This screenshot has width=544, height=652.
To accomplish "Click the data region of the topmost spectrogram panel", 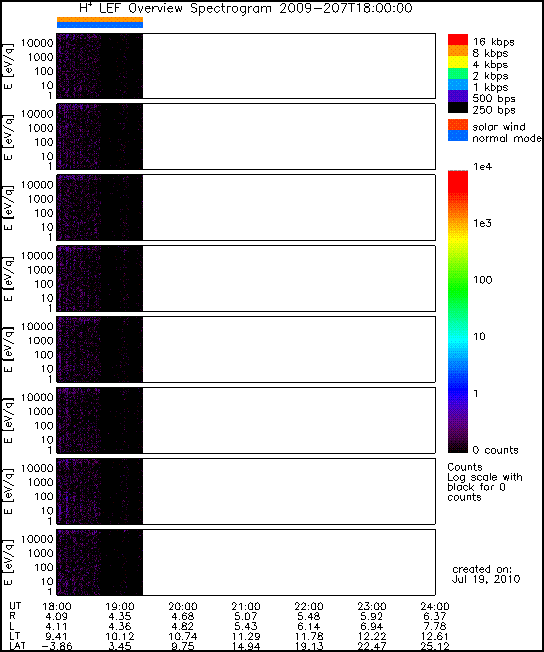I will [100, 66].
